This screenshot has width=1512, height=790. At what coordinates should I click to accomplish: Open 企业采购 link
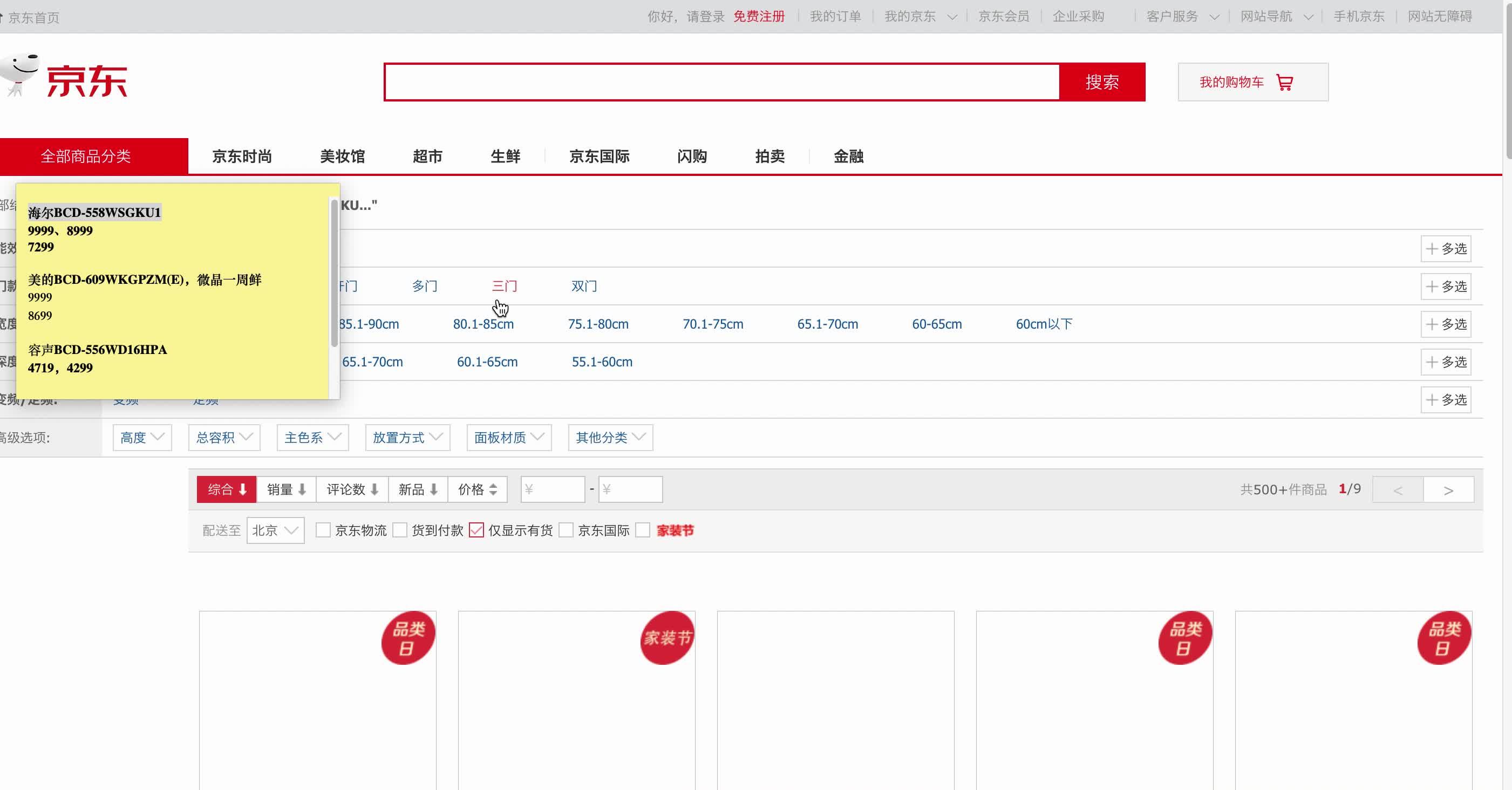pos(1078,16)
